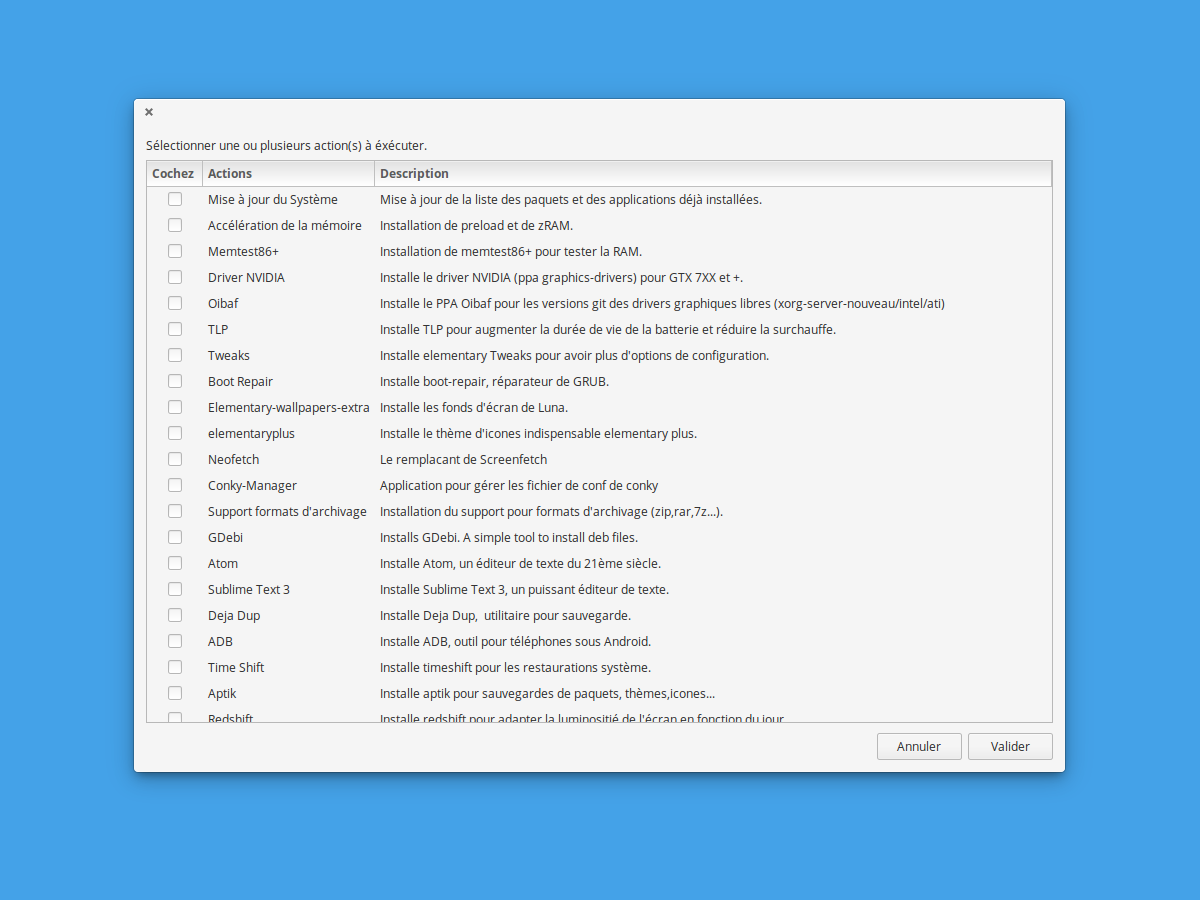Confirm with the Valider button
The width and height of the screenshot is (1200, 900).
tap(1010, 746)
